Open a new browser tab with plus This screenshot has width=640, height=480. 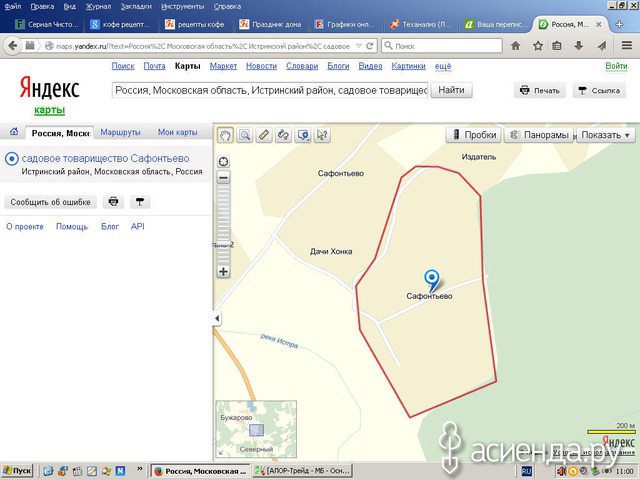pyautogui.click(x=619, y=24)
